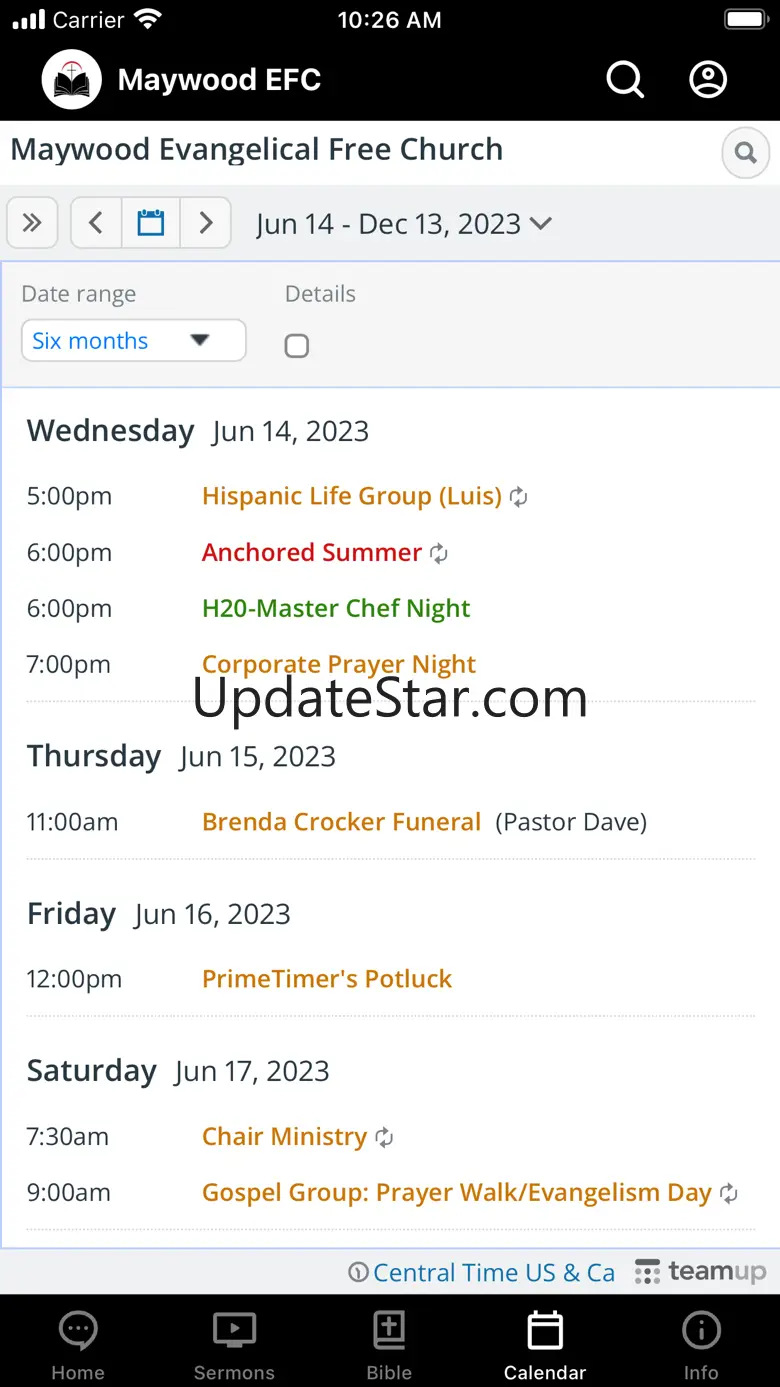780x1387 pixels.
Task: Tap the search magnifier in the black header
Action: [625, 80]
